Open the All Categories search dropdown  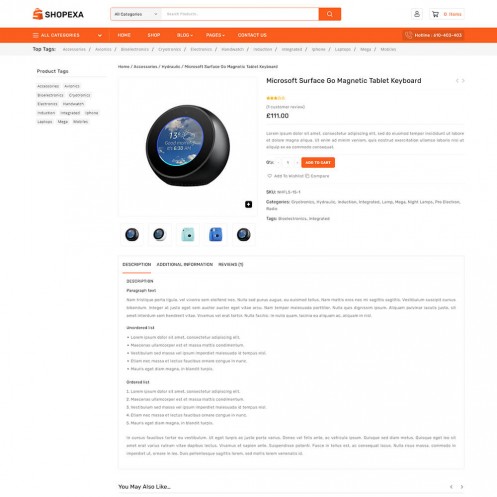click(136, 14)
